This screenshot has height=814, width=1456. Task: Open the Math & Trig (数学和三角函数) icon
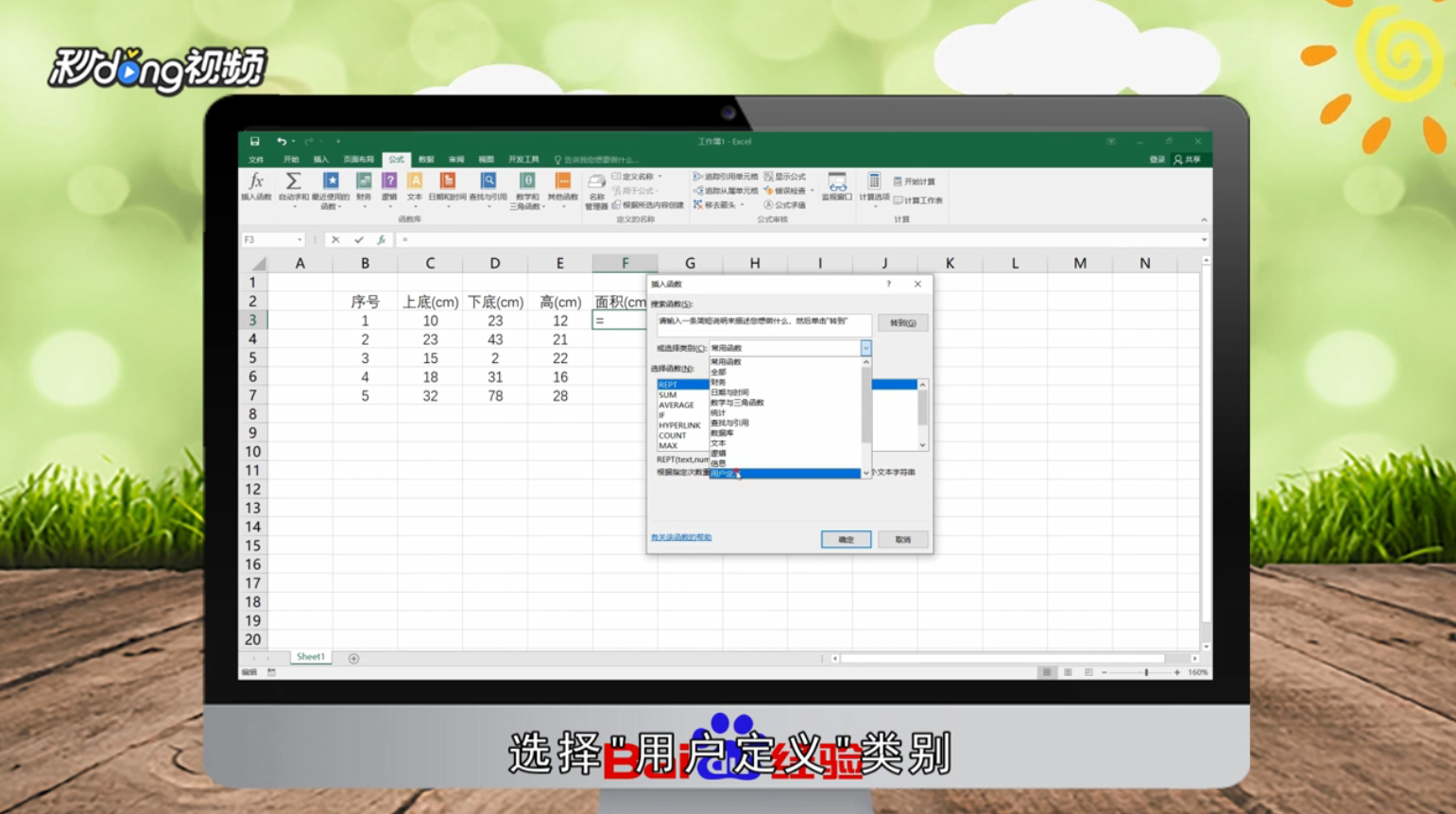(x=527, y=181)
